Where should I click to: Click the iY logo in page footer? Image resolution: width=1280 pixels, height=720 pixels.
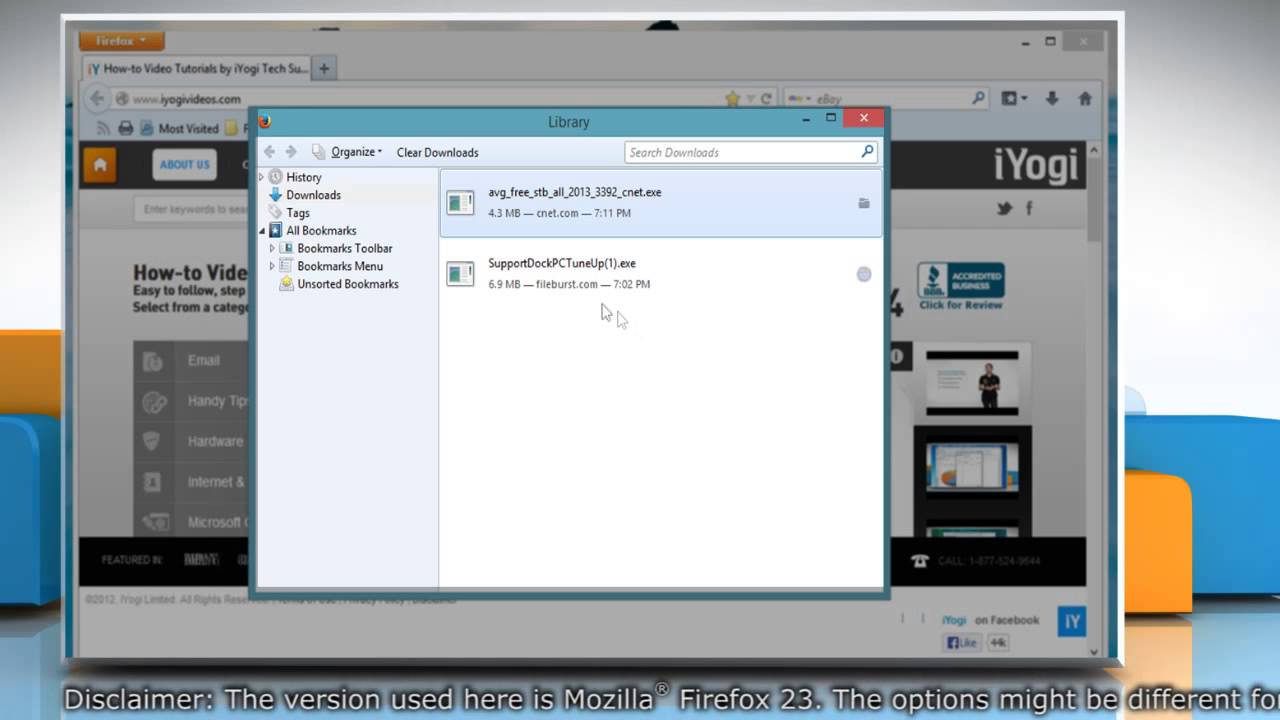pos(1072,621)
